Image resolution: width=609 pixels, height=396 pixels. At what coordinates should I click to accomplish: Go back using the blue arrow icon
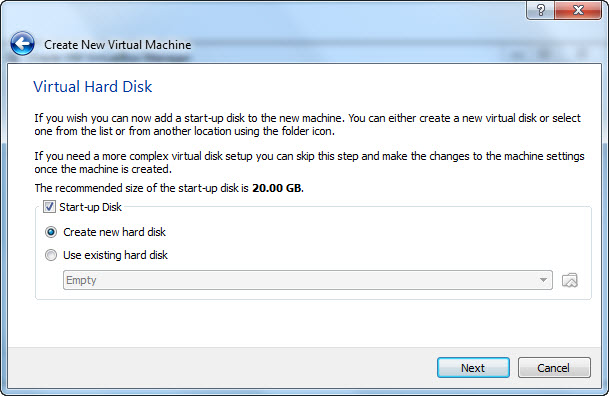pyautogui.click(x=23, y=44)
